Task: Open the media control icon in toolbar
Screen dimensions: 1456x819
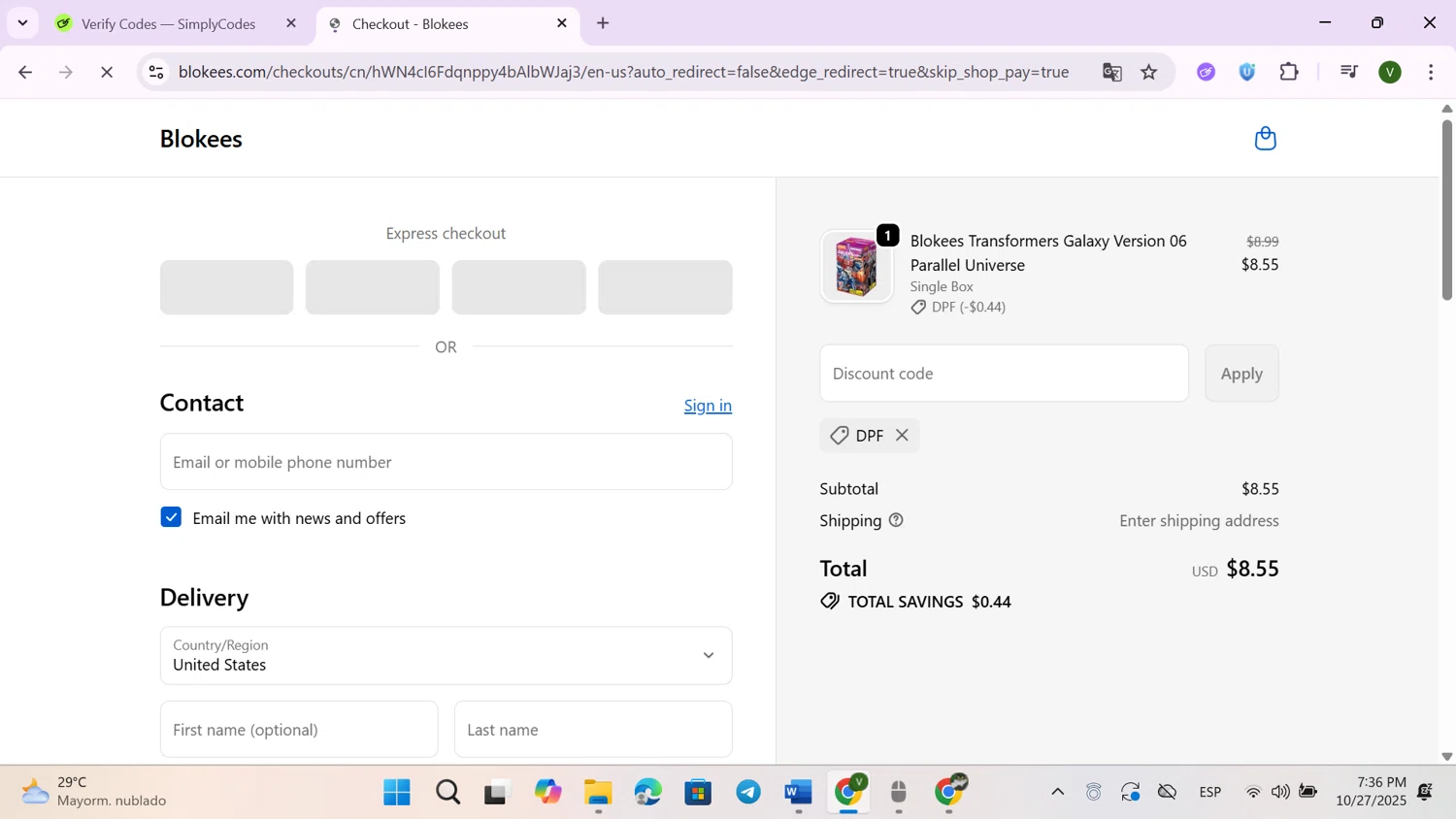Action: 1348,72
